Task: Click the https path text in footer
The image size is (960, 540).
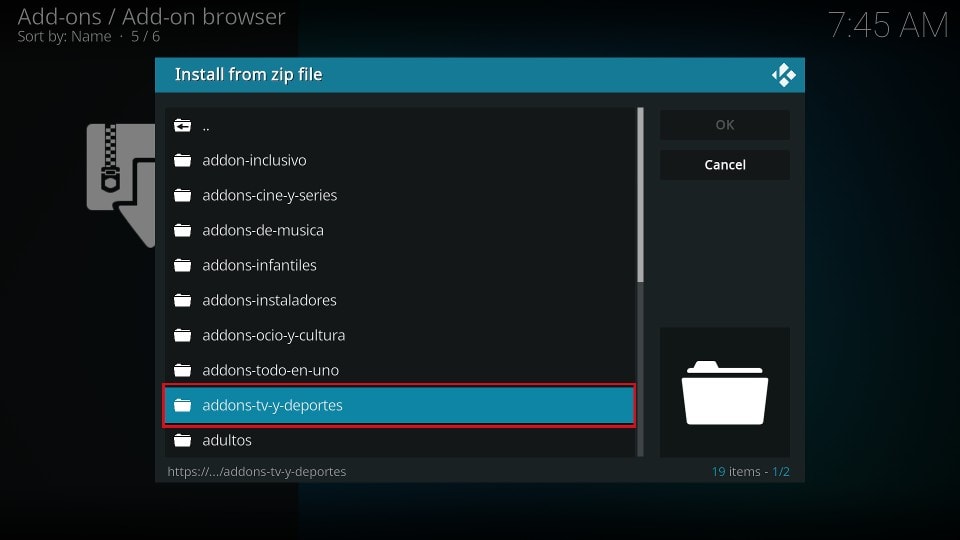Action: [x=257, y=471]
